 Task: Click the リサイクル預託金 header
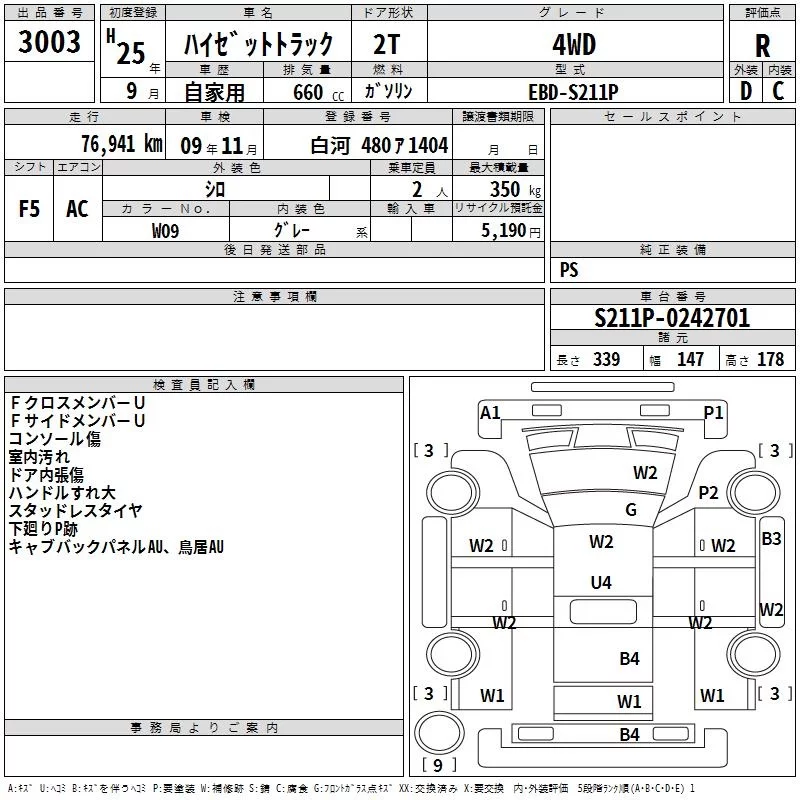[498, 208]
